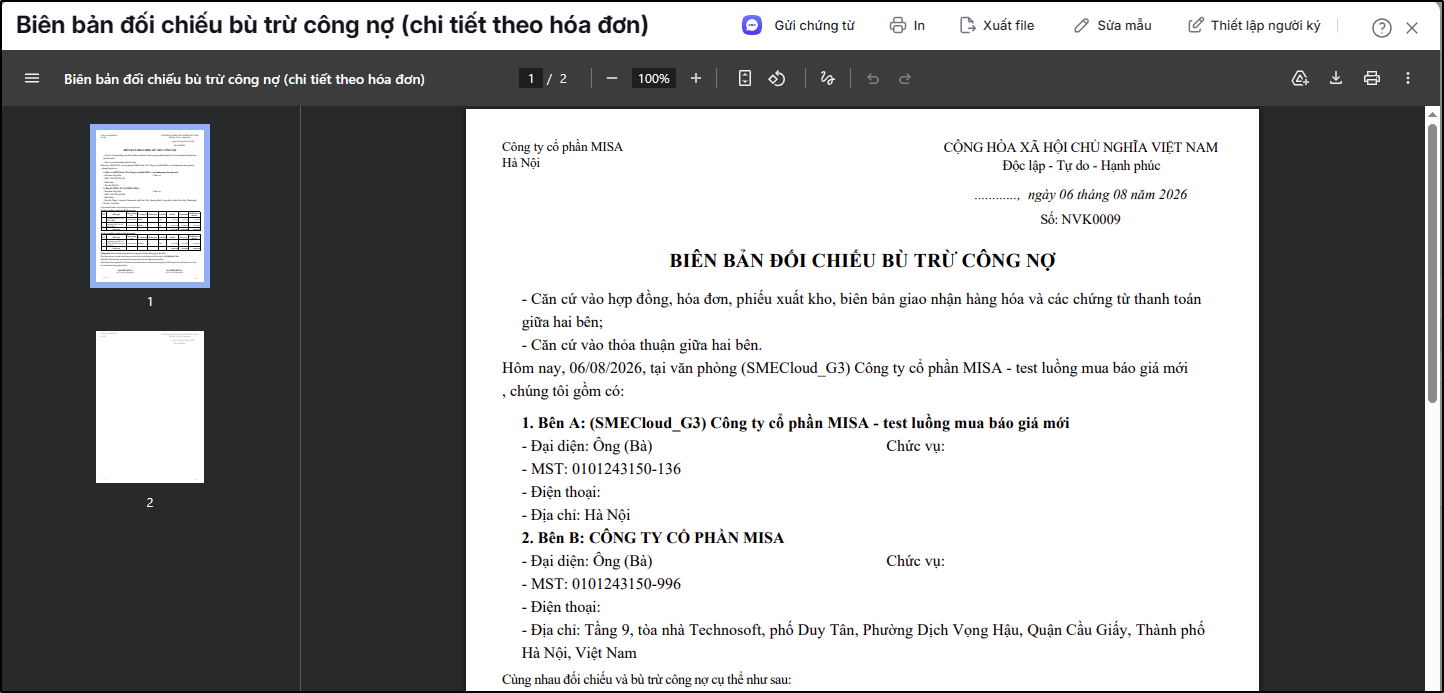The height and width of the screenshot is (693, 1444).
Task: Click Độc lập - Tự do - Hạnh phúc
Action: 1081,166
